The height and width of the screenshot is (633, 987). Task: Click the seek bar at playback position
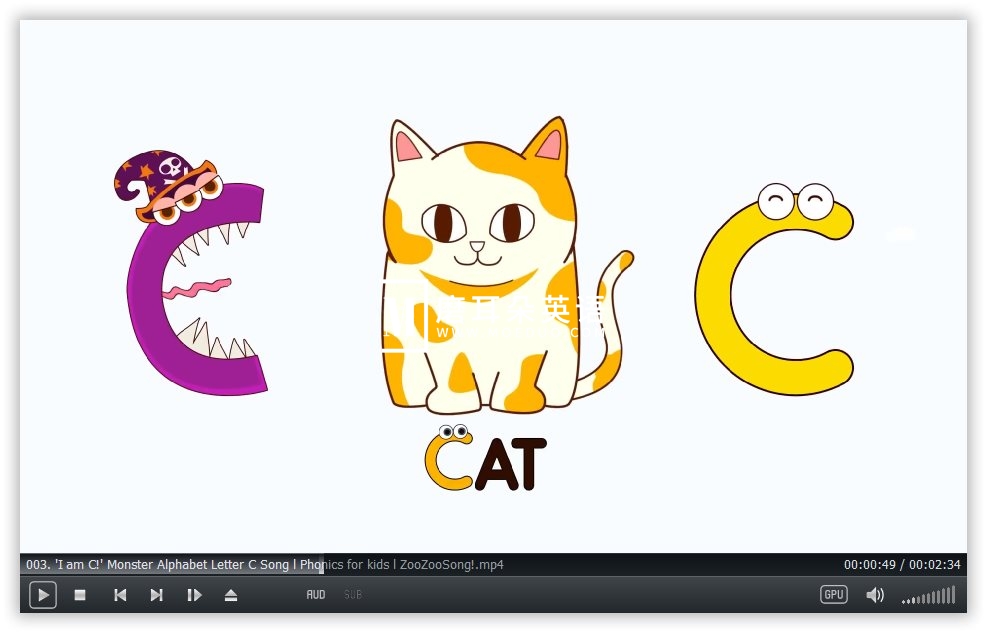[323, 564]
